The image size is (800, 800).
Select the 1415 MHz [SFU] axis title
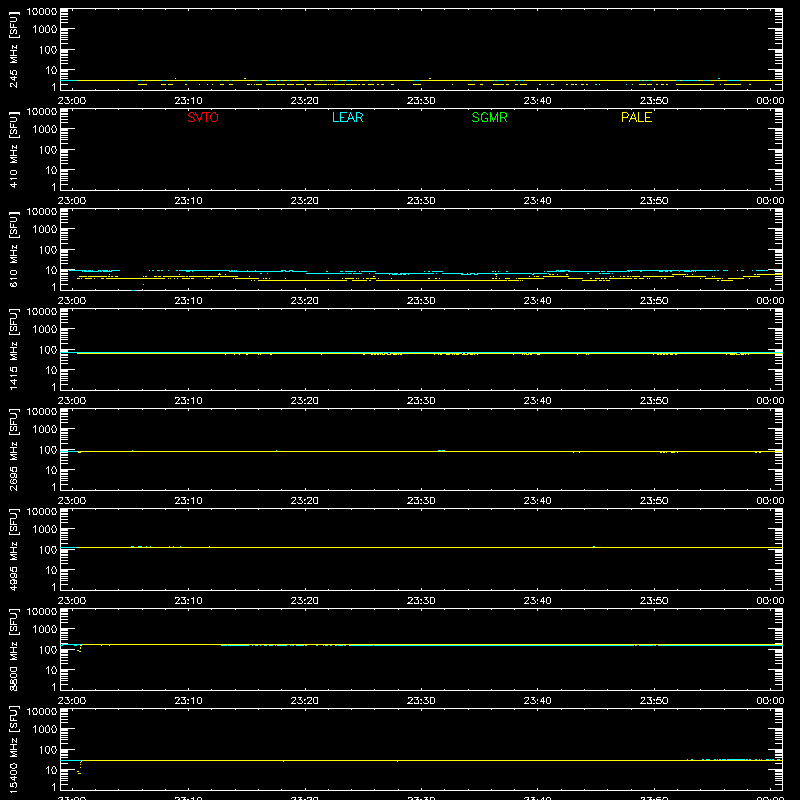[14, 349]
